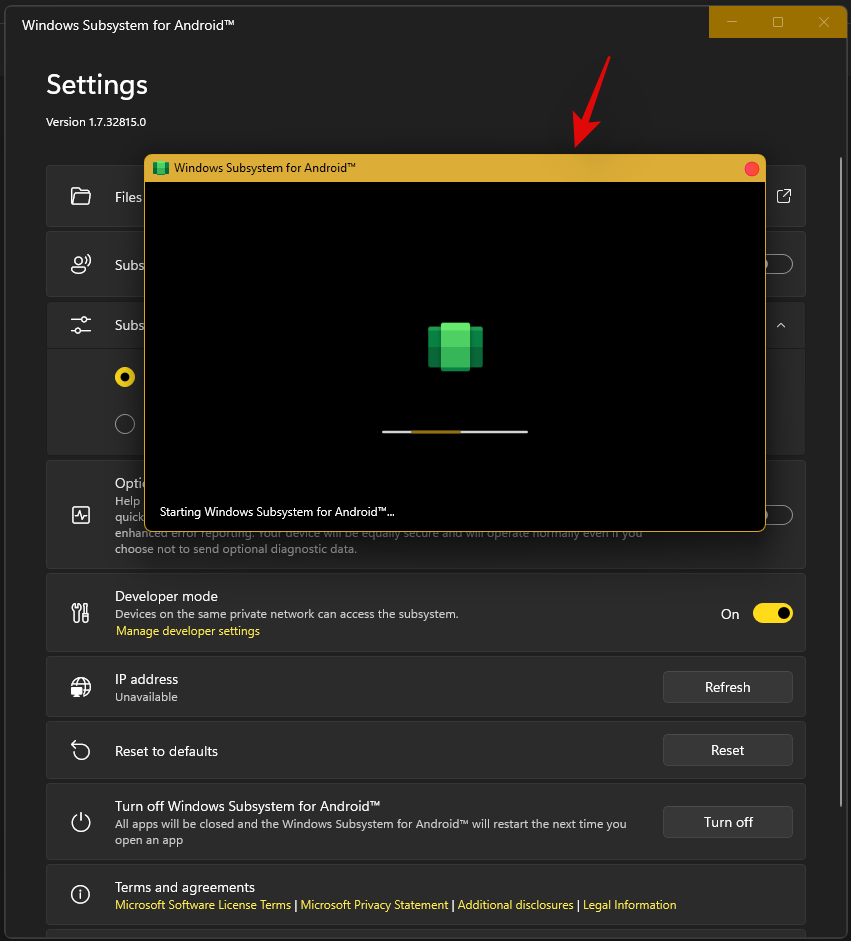Close the startup popup with red button

coord(752,169)
